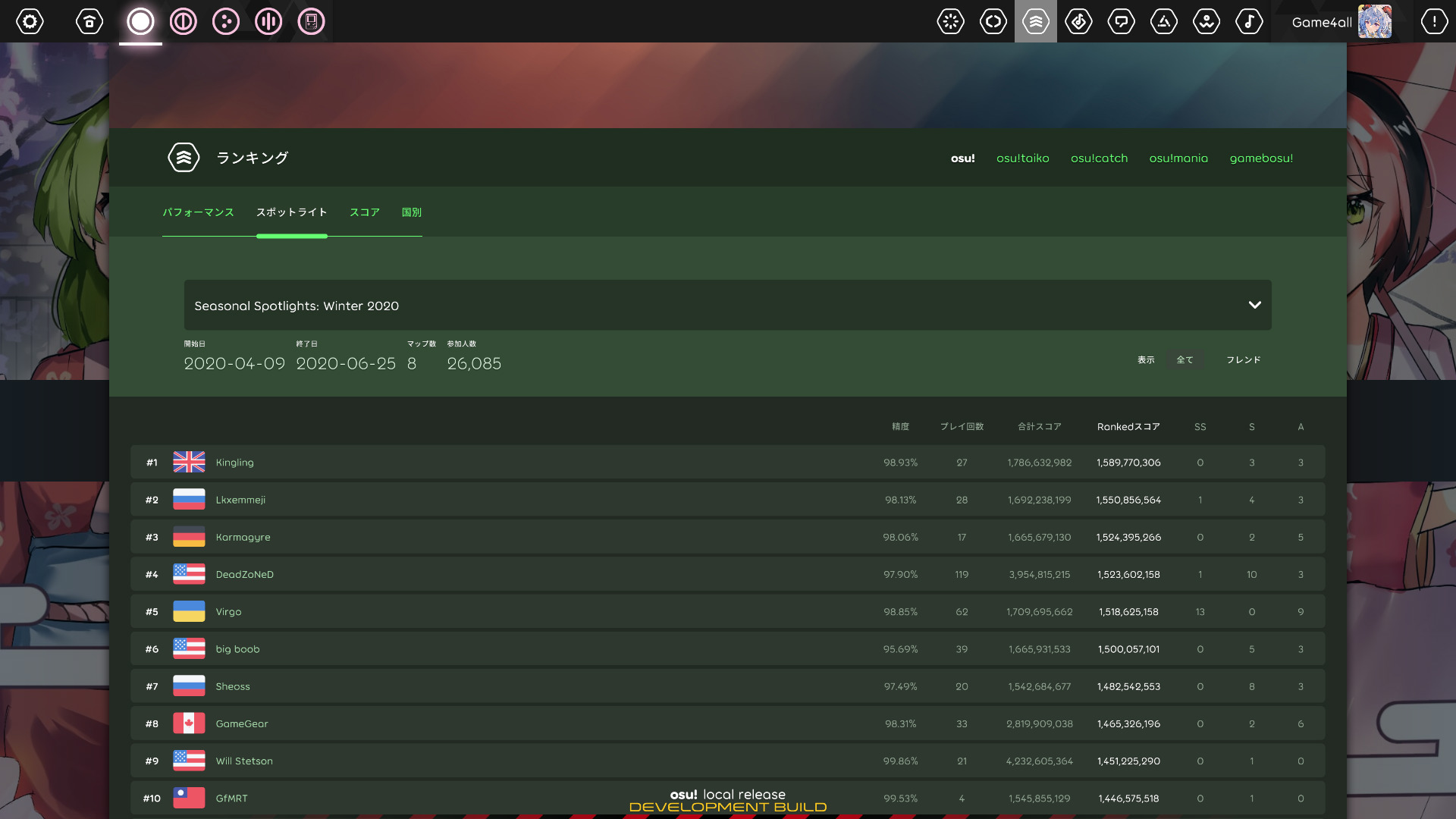Open settings with the gear icon
Image resolution: width=1456 pixels, height=819 pixels.
(x=30, y=21)
